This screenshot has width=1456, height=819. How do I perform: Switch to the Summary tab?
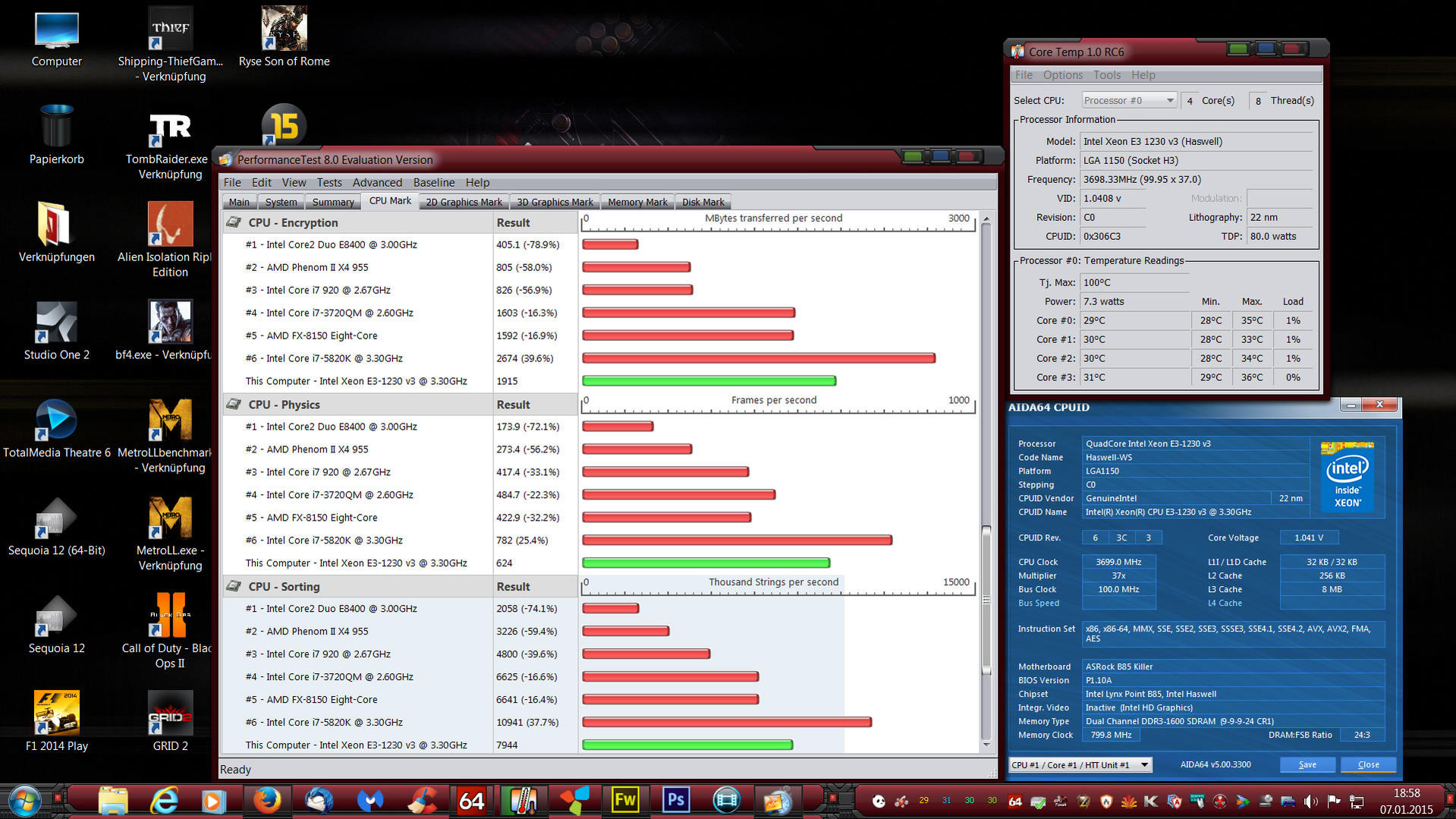pyautogui.click(x=333, y=202)
